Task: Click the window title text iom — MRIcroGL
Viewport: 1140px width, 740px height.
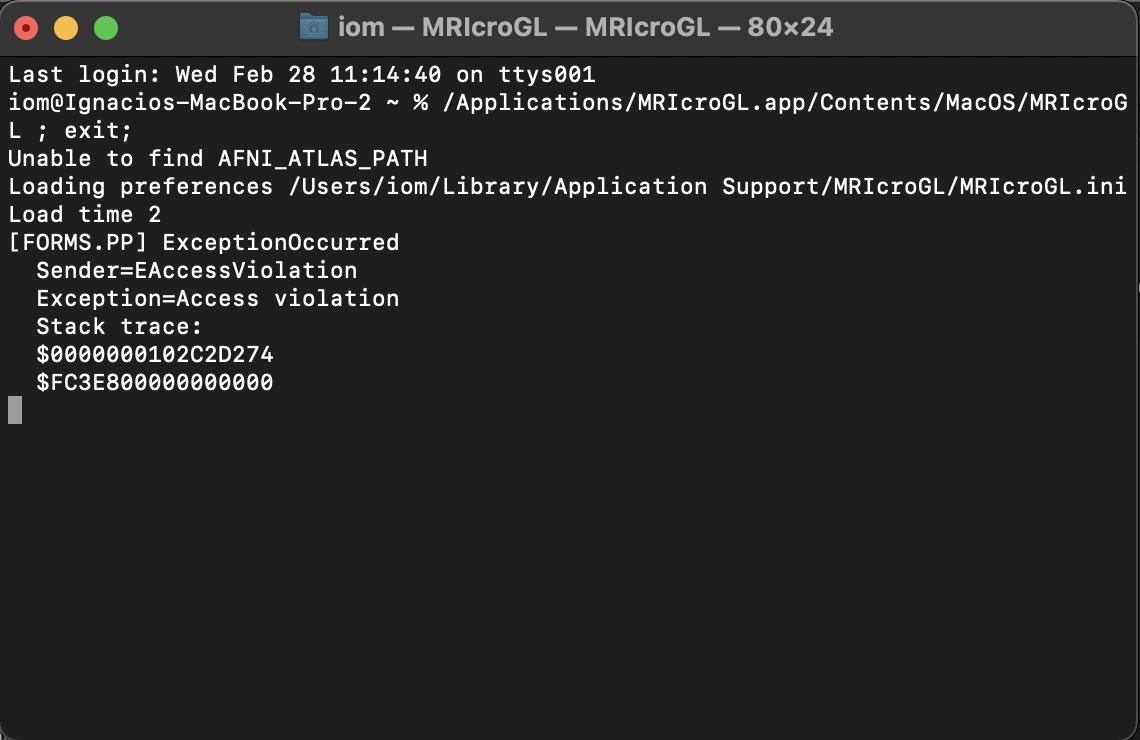Action: pos(586,27)
